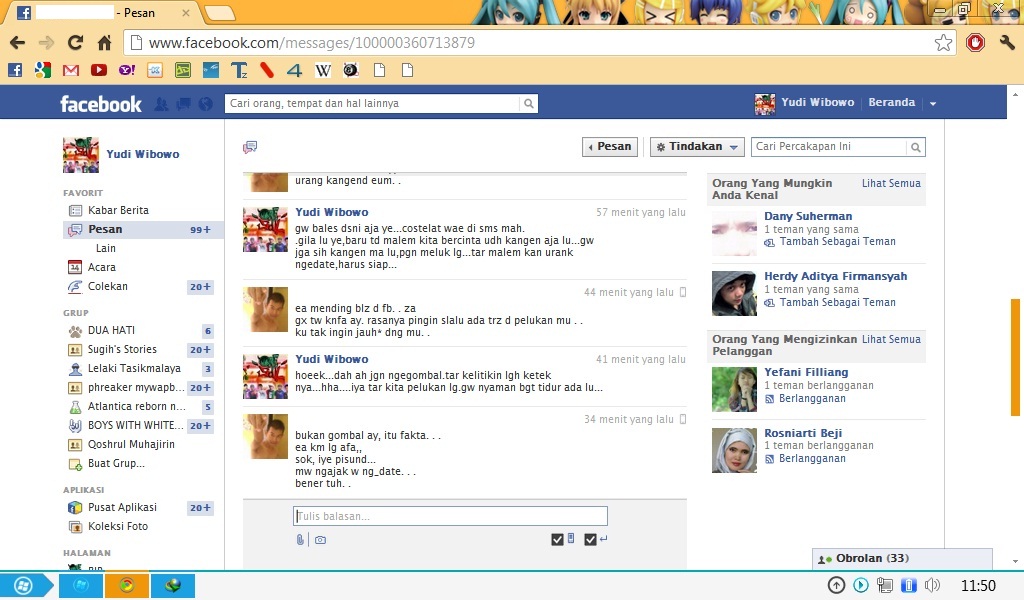Click the search magnifier in Facebook search bar
The height and width of the screenshot is (600, 1024).
tap(528, 103)
